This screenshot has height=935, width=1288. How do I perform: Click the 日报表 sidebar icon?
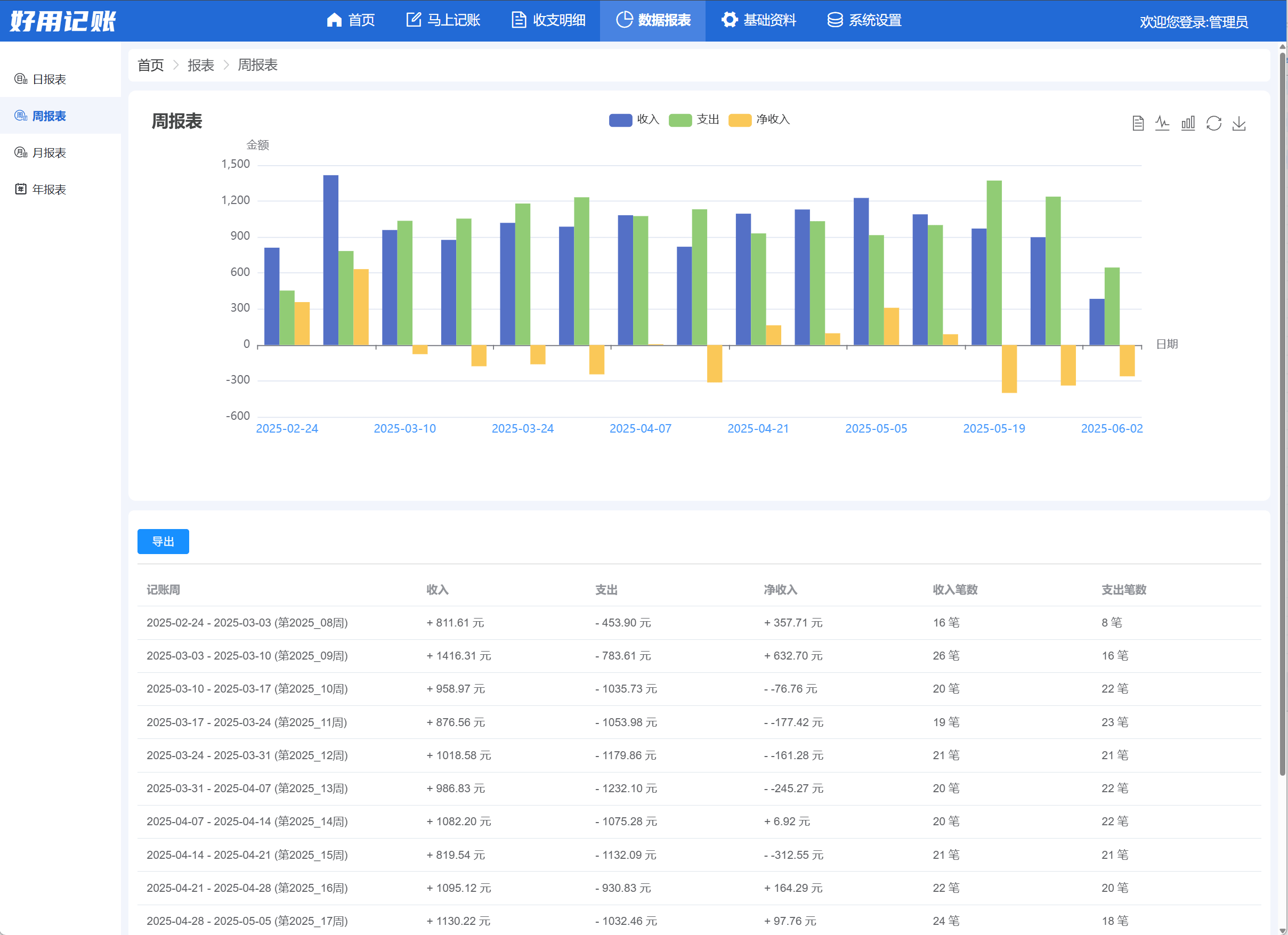(21, 79)
